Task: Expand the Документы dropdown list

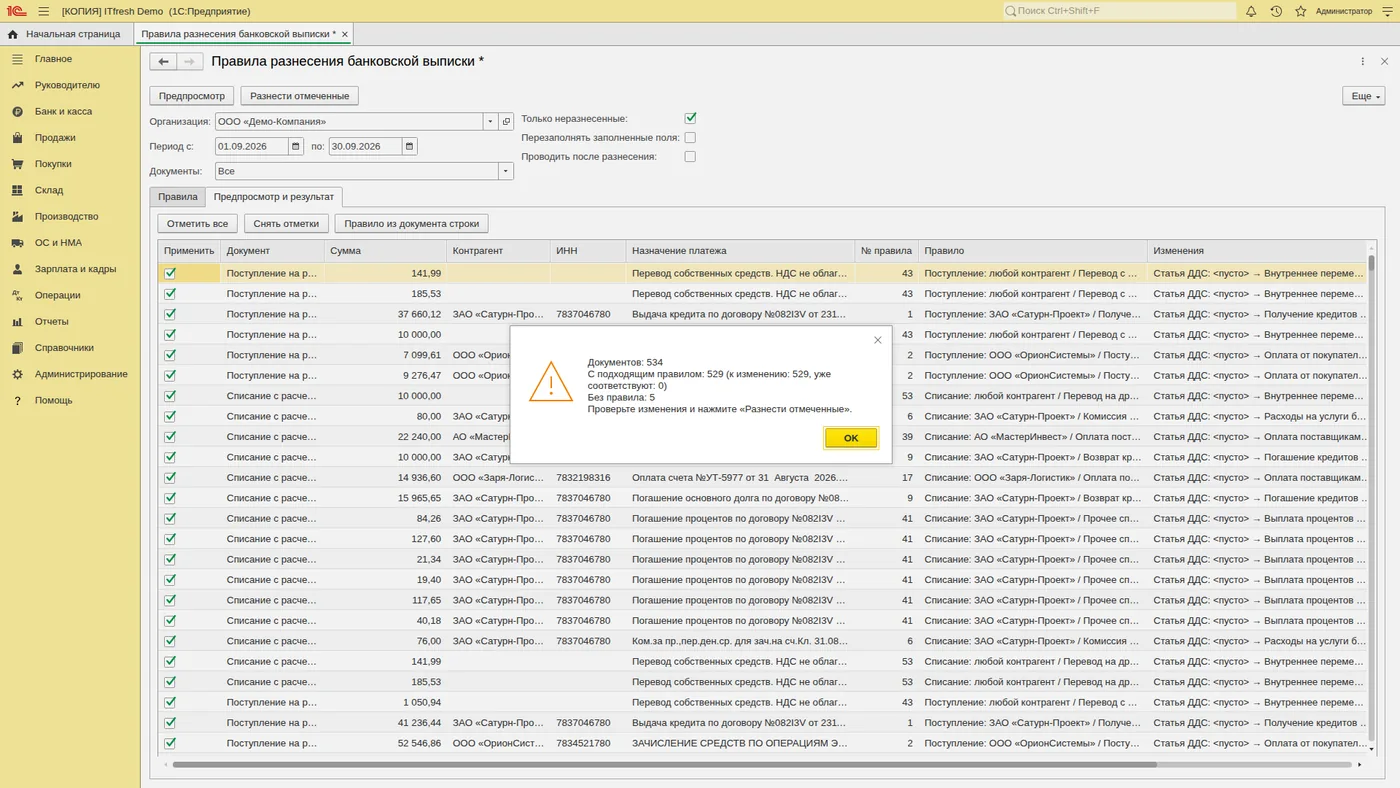Action: (506, 171)
